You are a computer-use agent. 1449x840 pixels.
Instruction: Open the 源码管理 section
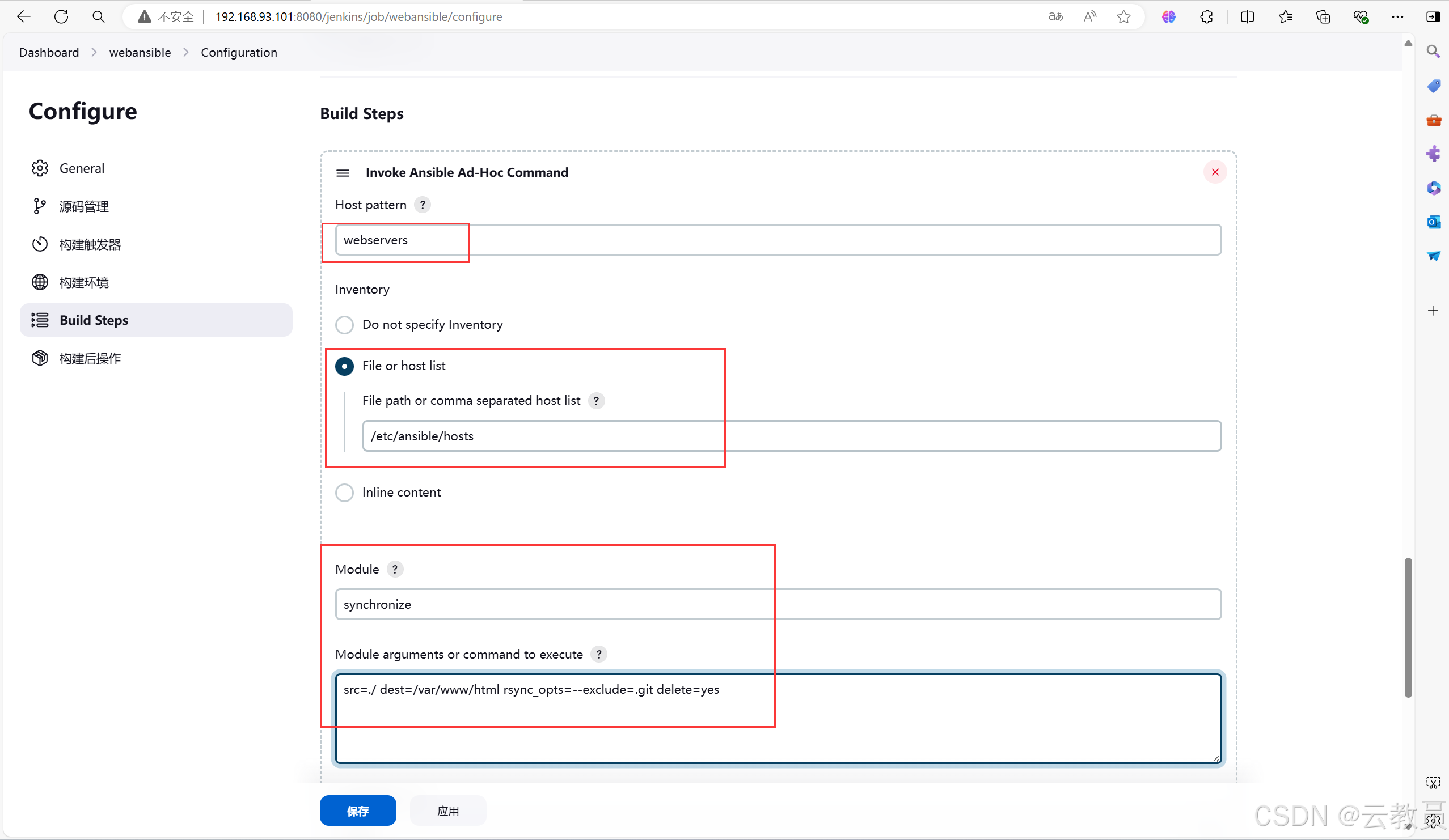tap(156, 206)
